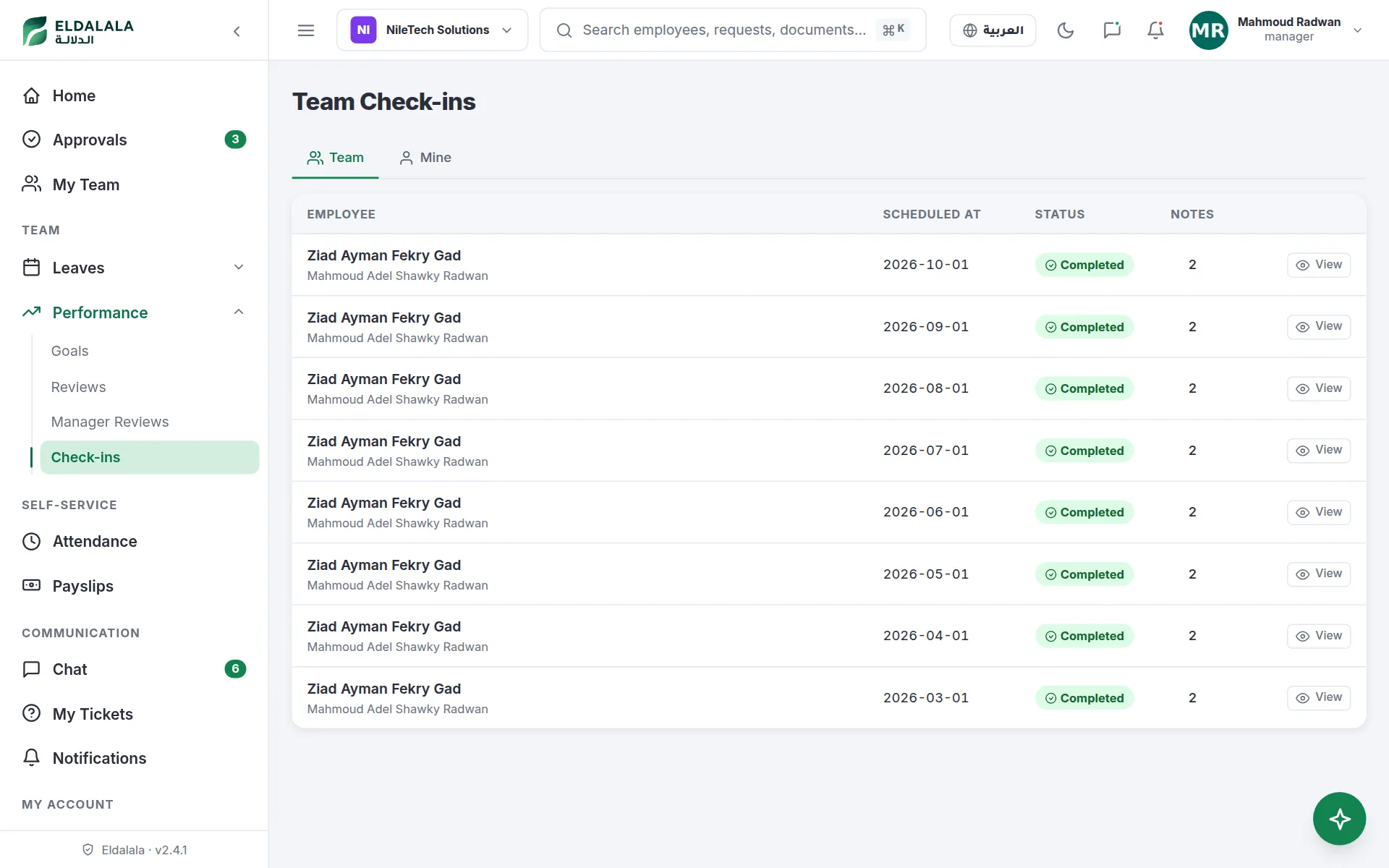Open the hamburger menu icon
1389x868 pixels.
pos(306,30)
